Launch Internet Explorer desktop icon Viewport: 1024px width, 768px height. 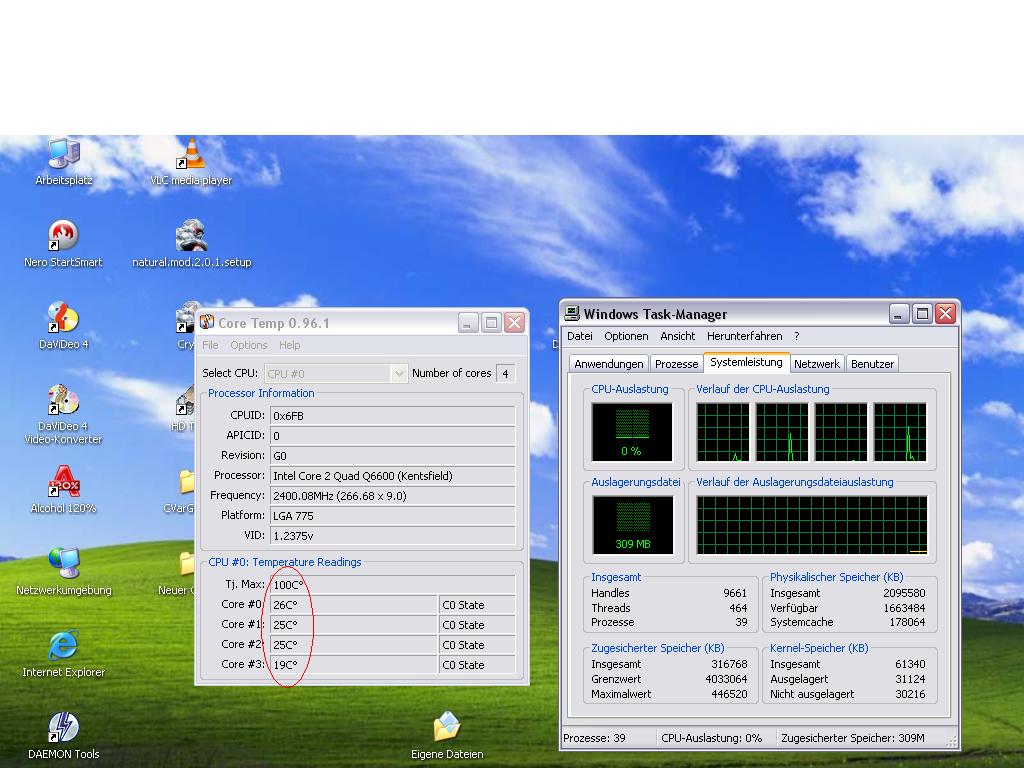click(x=63, y=654)
